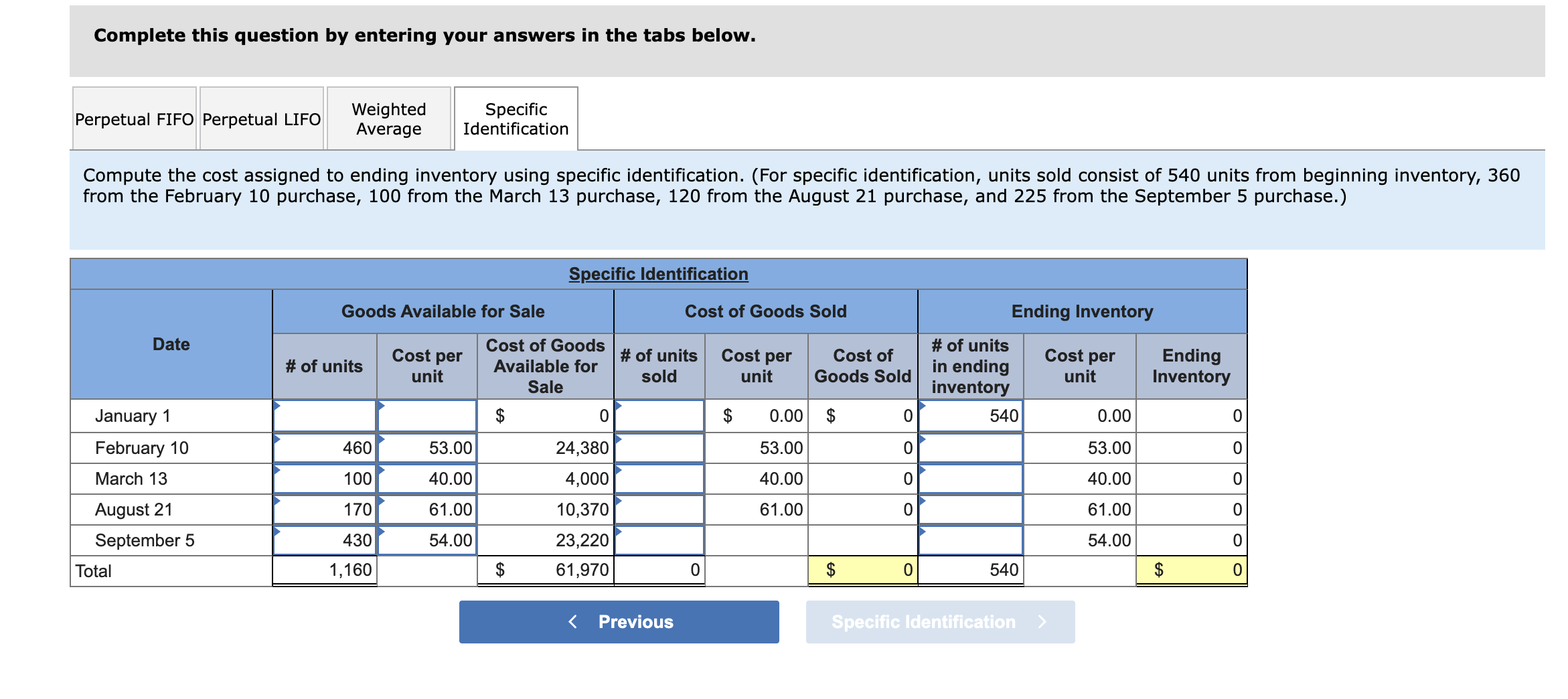Click the February 10 ending inventory units field
Image resolution: width=1568 pixels, height=699 pixels.
969,447
